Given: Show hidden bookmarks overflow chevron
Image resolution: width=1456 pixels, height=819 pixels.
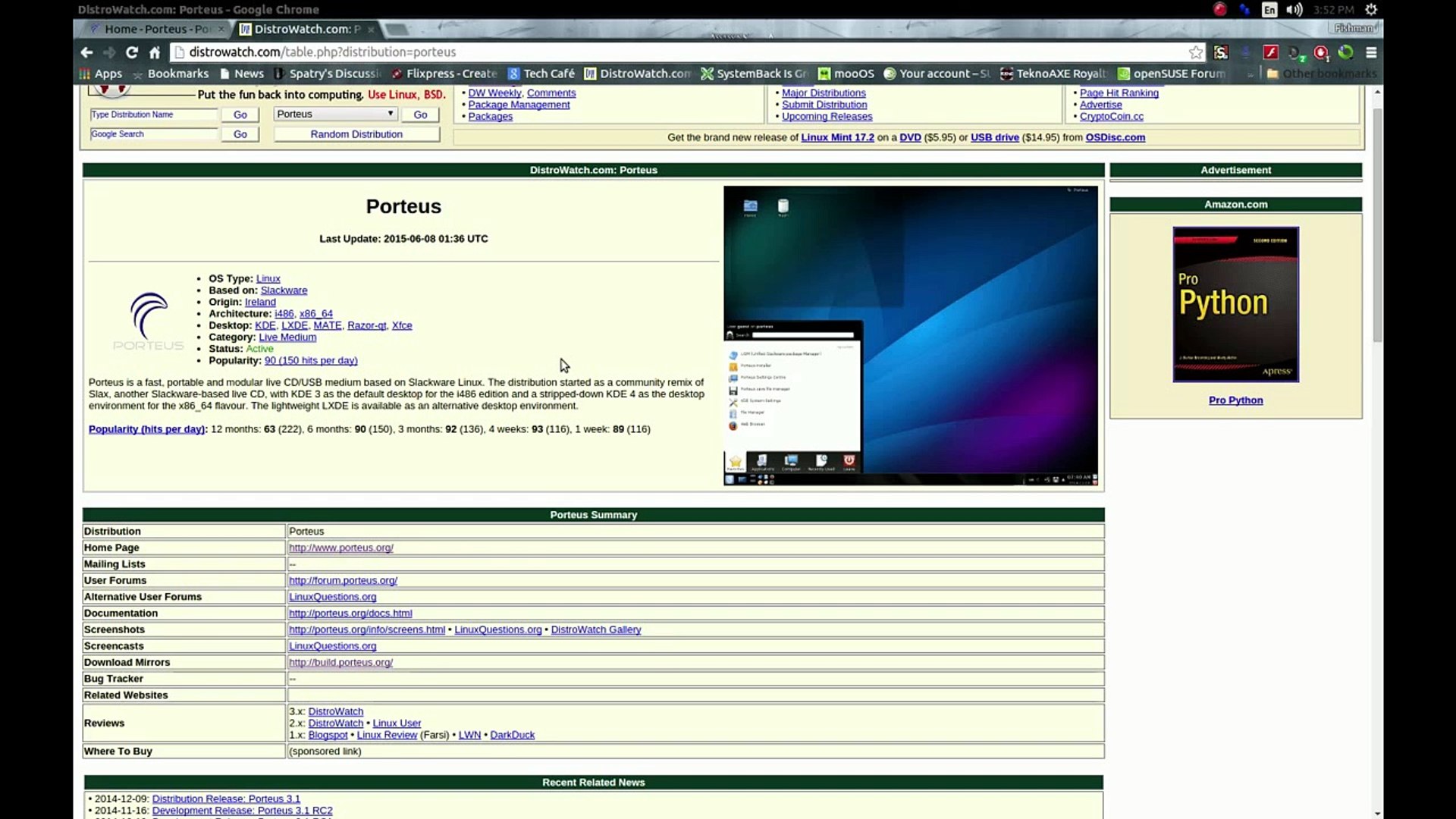Looking at the screenshot, I should tap(1250, 74).
